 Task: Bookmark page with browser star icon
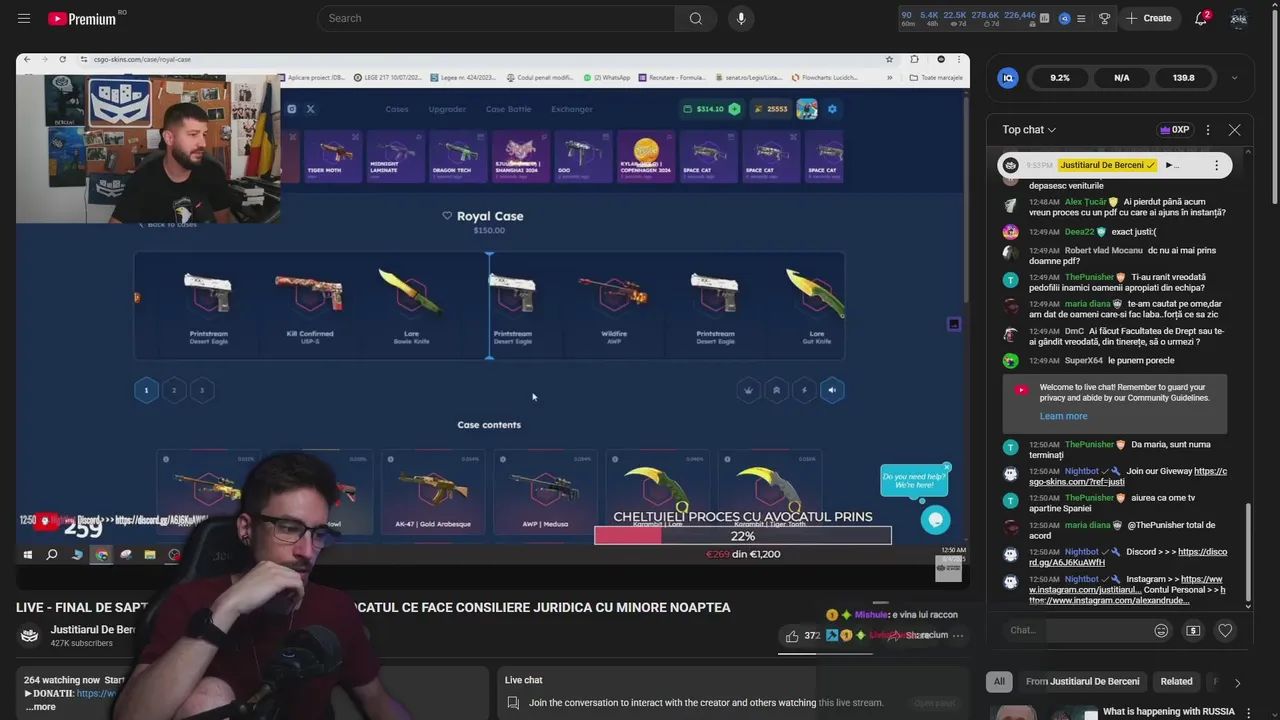[889, 59]
